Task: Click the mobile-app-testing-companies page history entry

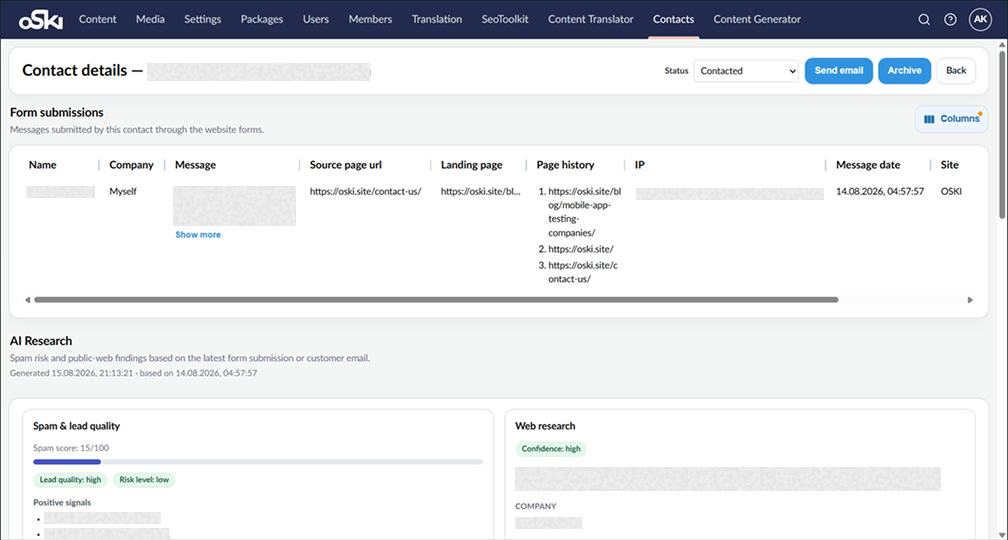Action: [584, 212]
